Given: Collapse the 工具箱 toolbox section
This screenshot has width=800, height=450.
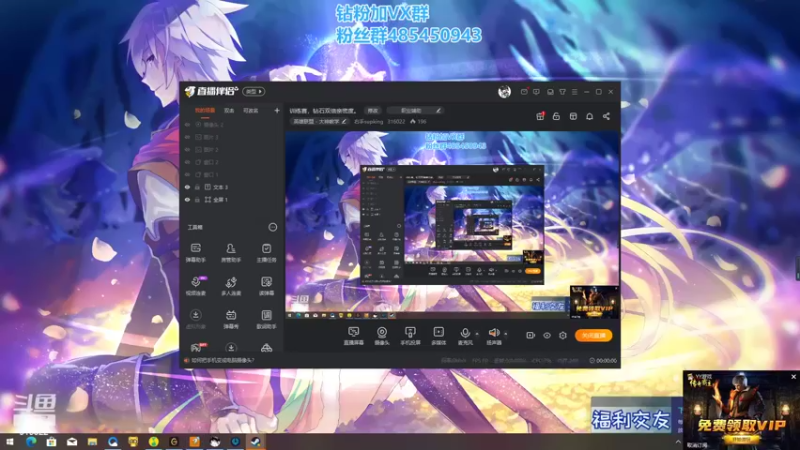Looking at the screenshot, I should (x=273, y=227).
